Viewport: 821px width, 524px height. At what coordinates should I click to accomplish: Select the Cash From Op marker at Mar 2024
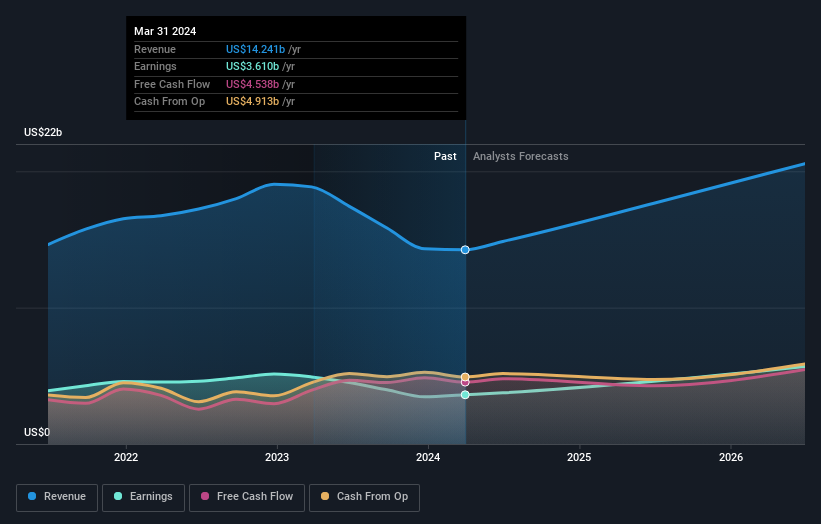[x=465, y=377]
